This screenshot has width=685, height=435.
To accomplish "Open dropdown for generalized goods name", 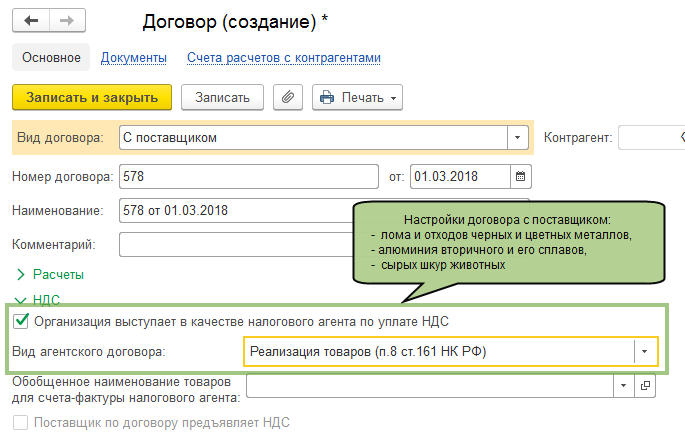I will pyautogui.click(x=625, y=385).
